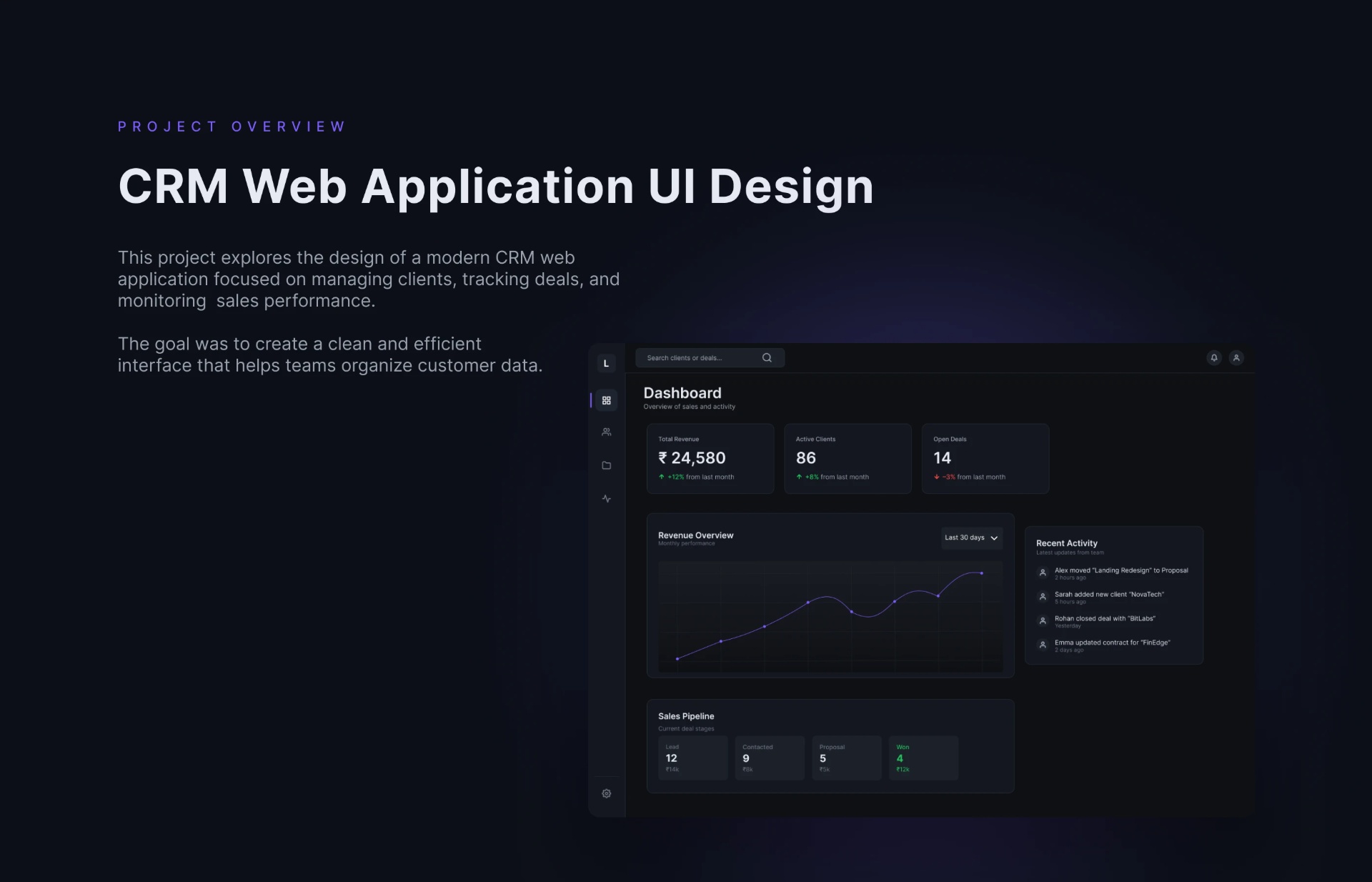Open "Rohan closed deal with BitLabs" entry
Viewport: 1372px width, 882px height.
(1097, 622)
